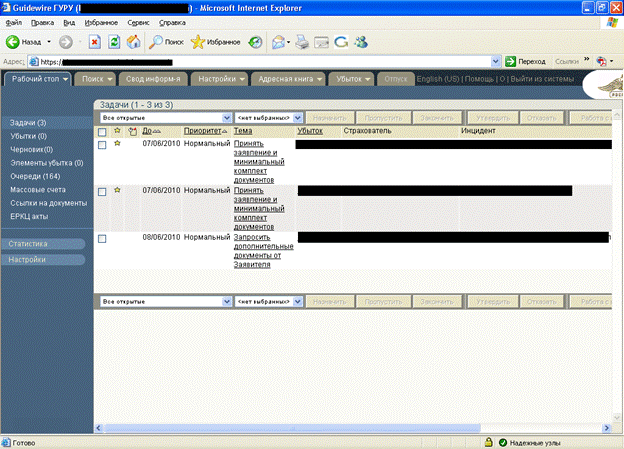
Task: Click the Stop loading icon
Action: click(x=94, y=42)
